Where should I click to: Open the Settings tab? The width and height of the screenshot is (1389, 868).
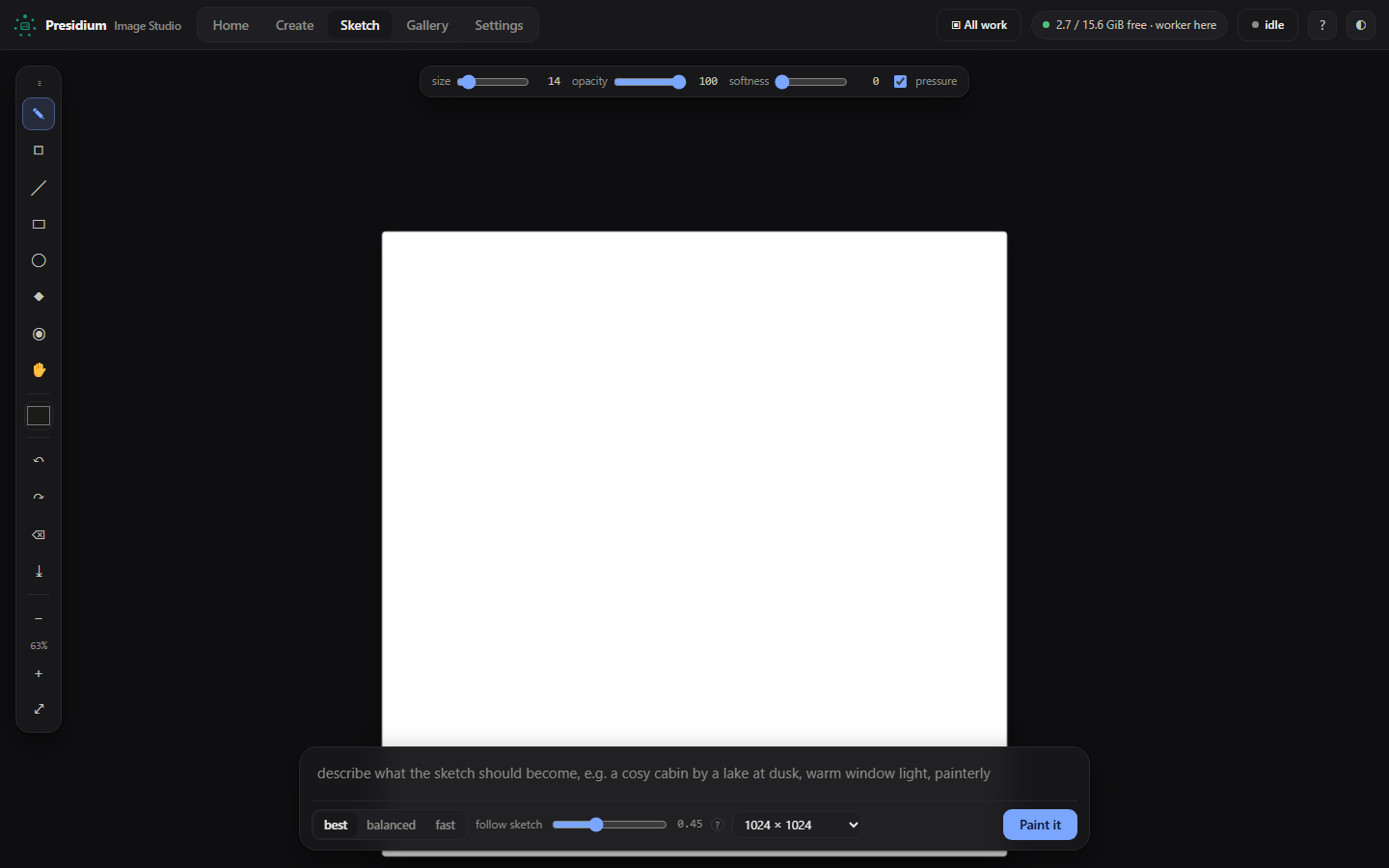pos(499,25)
